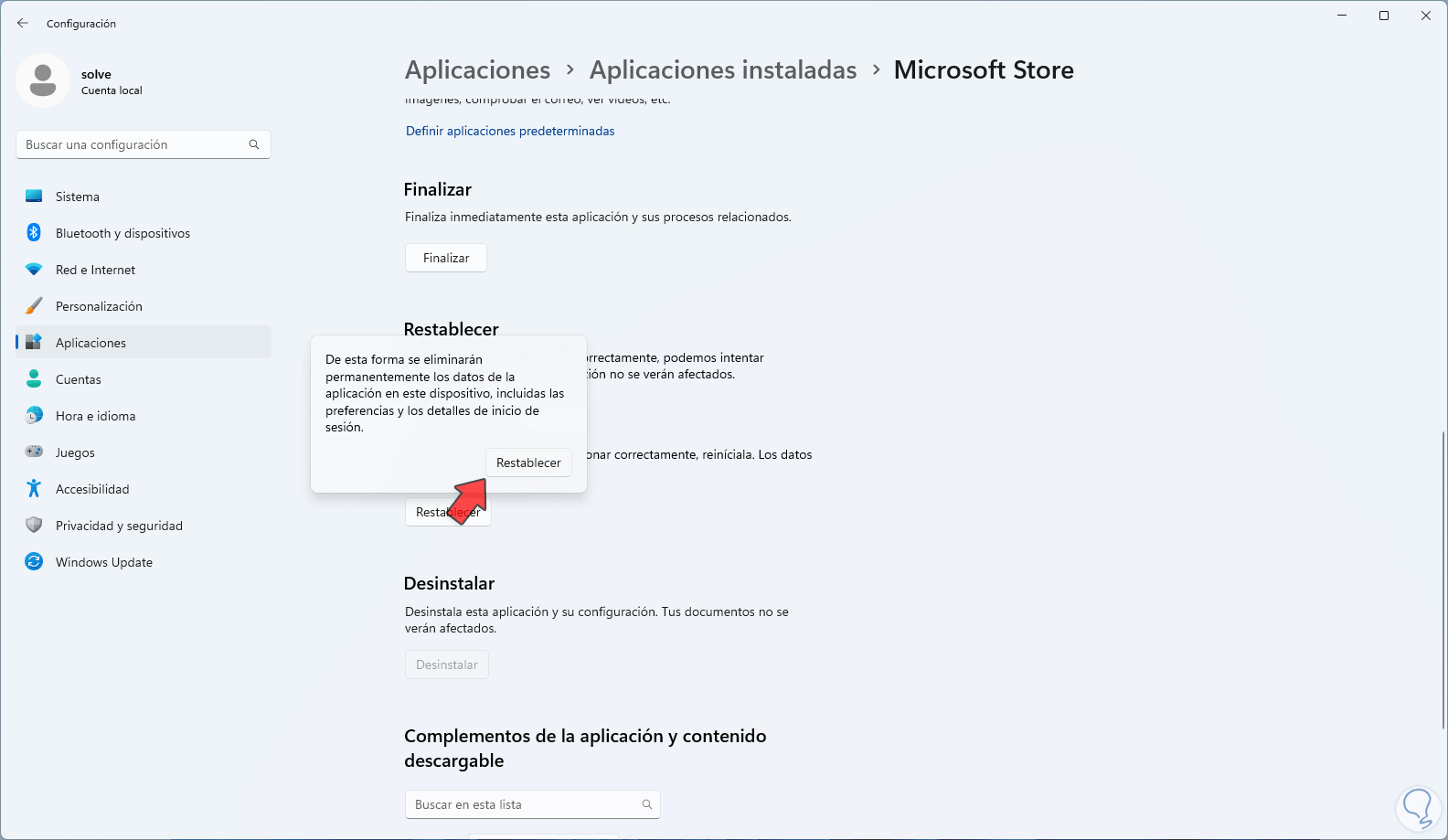Click the Personalización paintbrush icon
The image size is (1448, 840).
tap(34, 306)
